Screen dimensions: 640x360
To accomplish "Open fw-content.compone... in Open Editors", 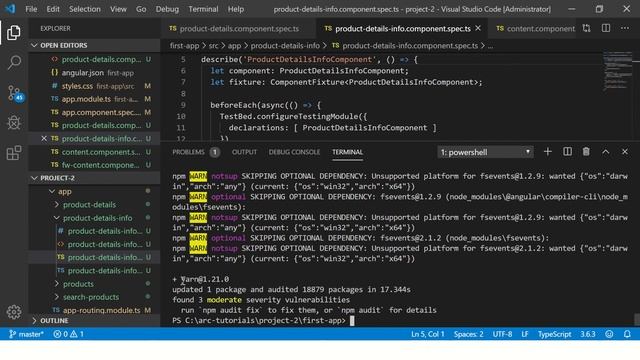I will 94,165.
